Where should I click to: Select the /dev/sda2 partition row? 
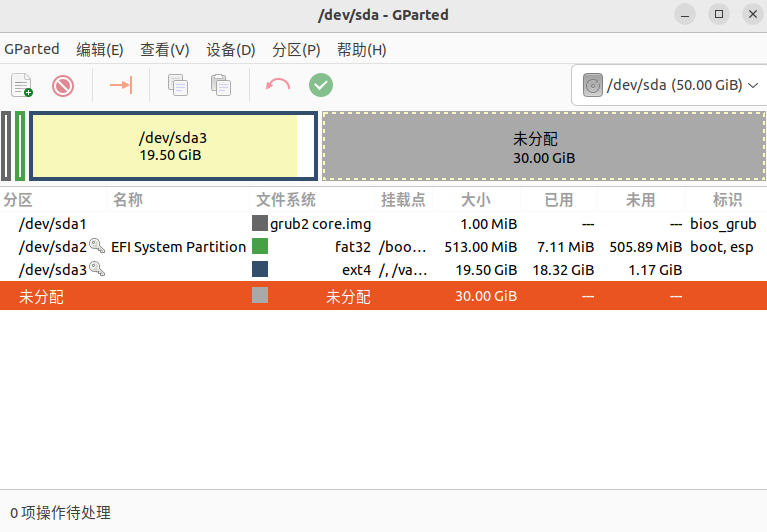coord(384,246)
